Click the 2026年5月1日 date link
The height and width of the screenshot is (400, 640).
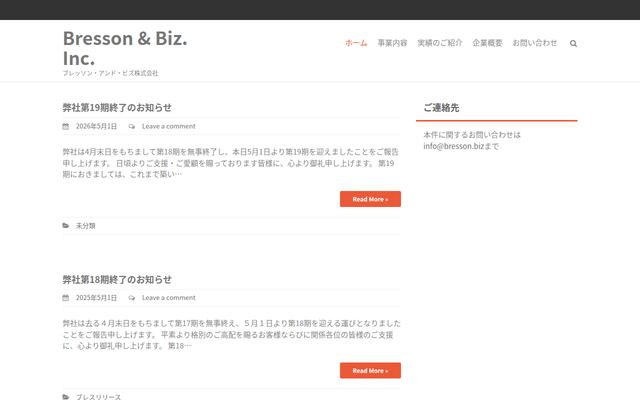coord(96,127)
